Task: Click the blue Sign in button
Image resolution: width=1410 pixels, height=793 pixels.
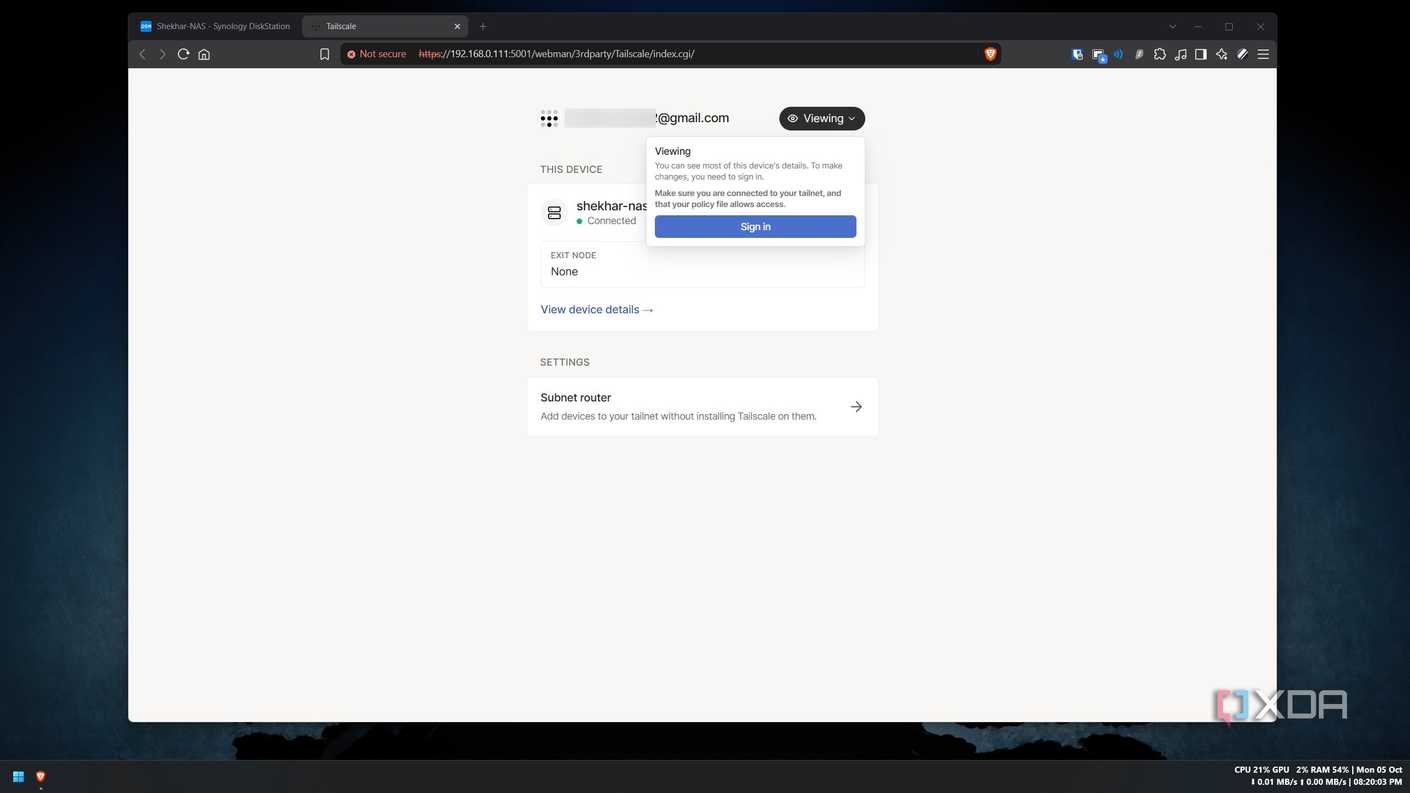Action: pos(755,227)
